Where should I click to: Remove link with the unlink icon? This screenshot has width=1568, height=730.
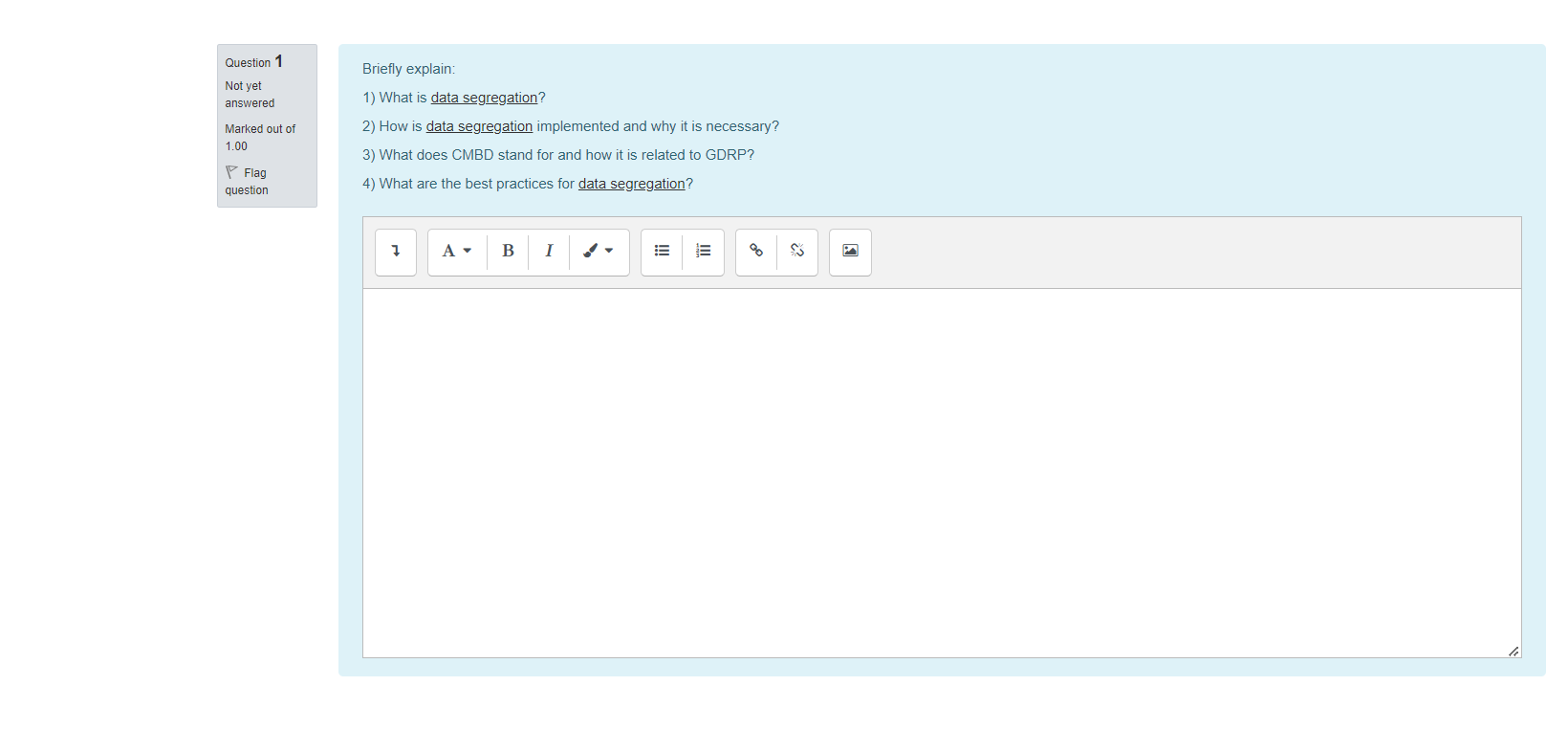[x=797, y=252]
